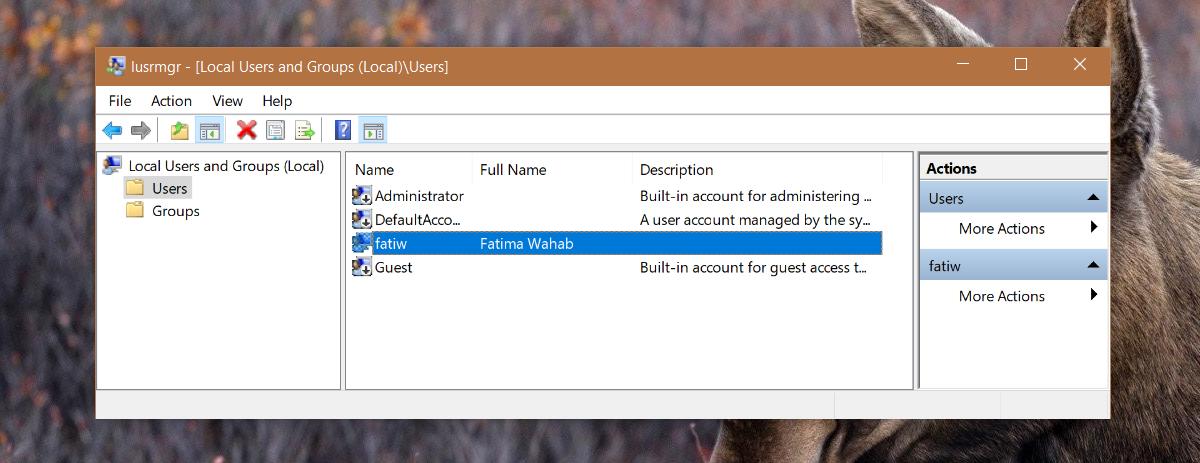Toggle the Show/Hide Console Tree button
The width and height of the screenshot is (1200, 463).
(209, 130)
